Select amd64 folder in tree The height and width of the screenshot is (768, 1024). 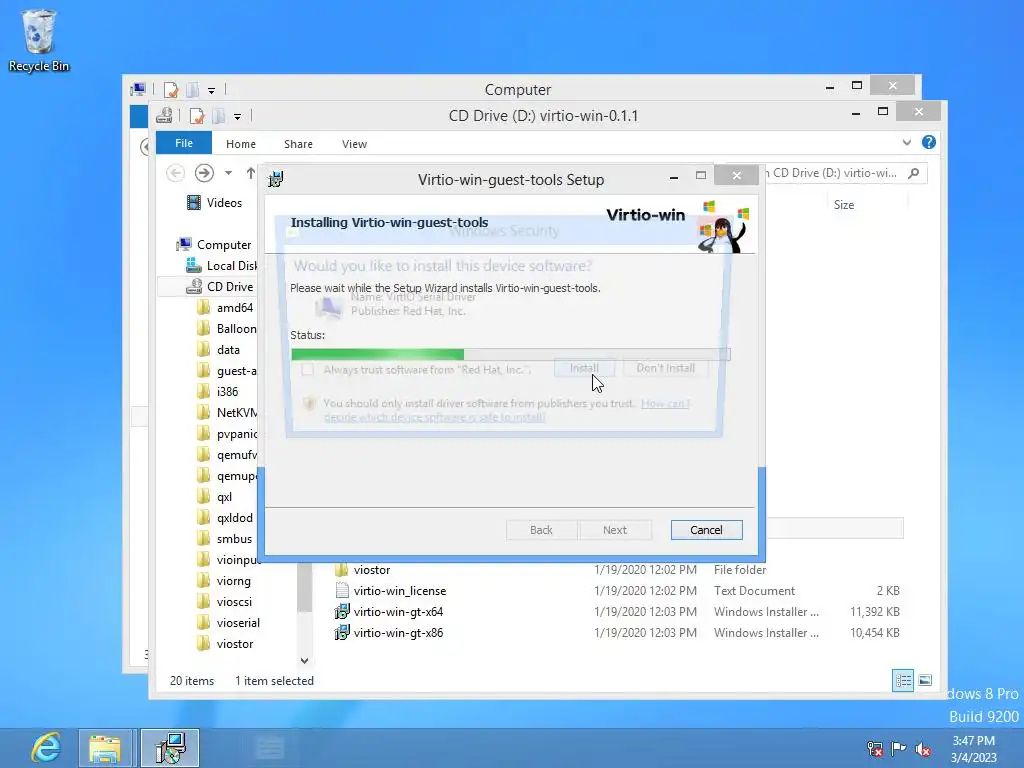point(225,308)
